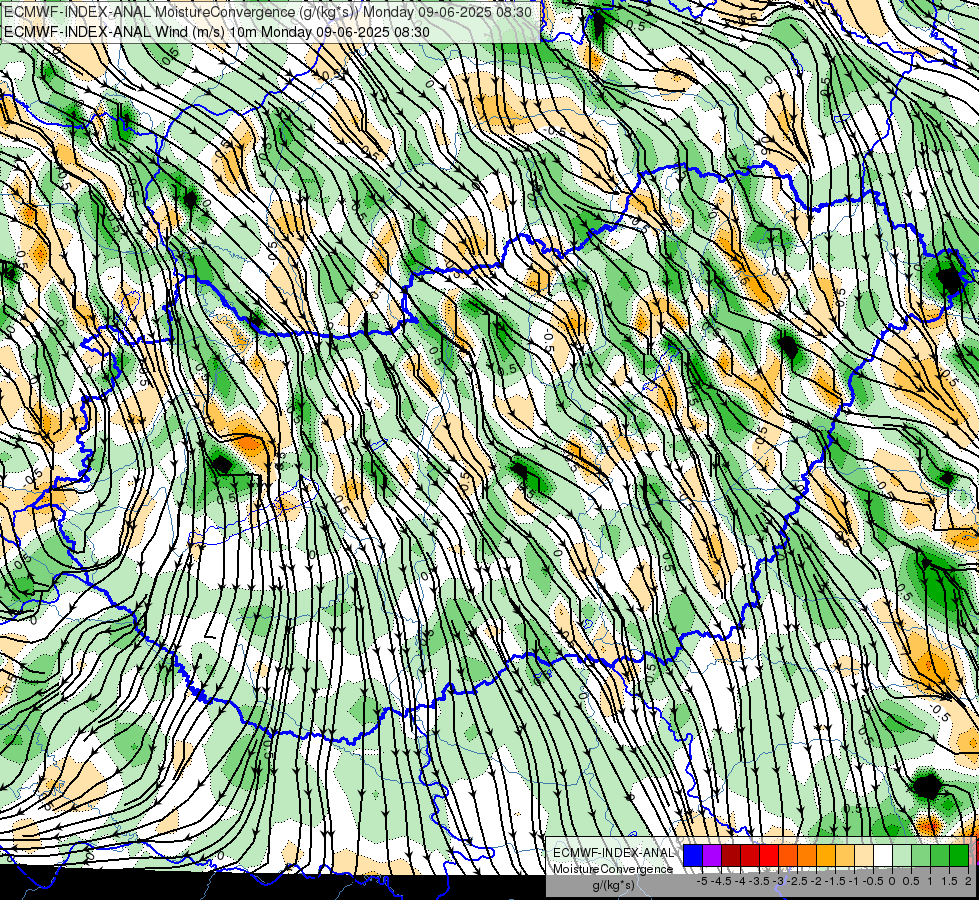The width and height of the screenshot is (979, 900).
Task: Click the pale peach swatch next to white
Action: (x=864, y=855)
